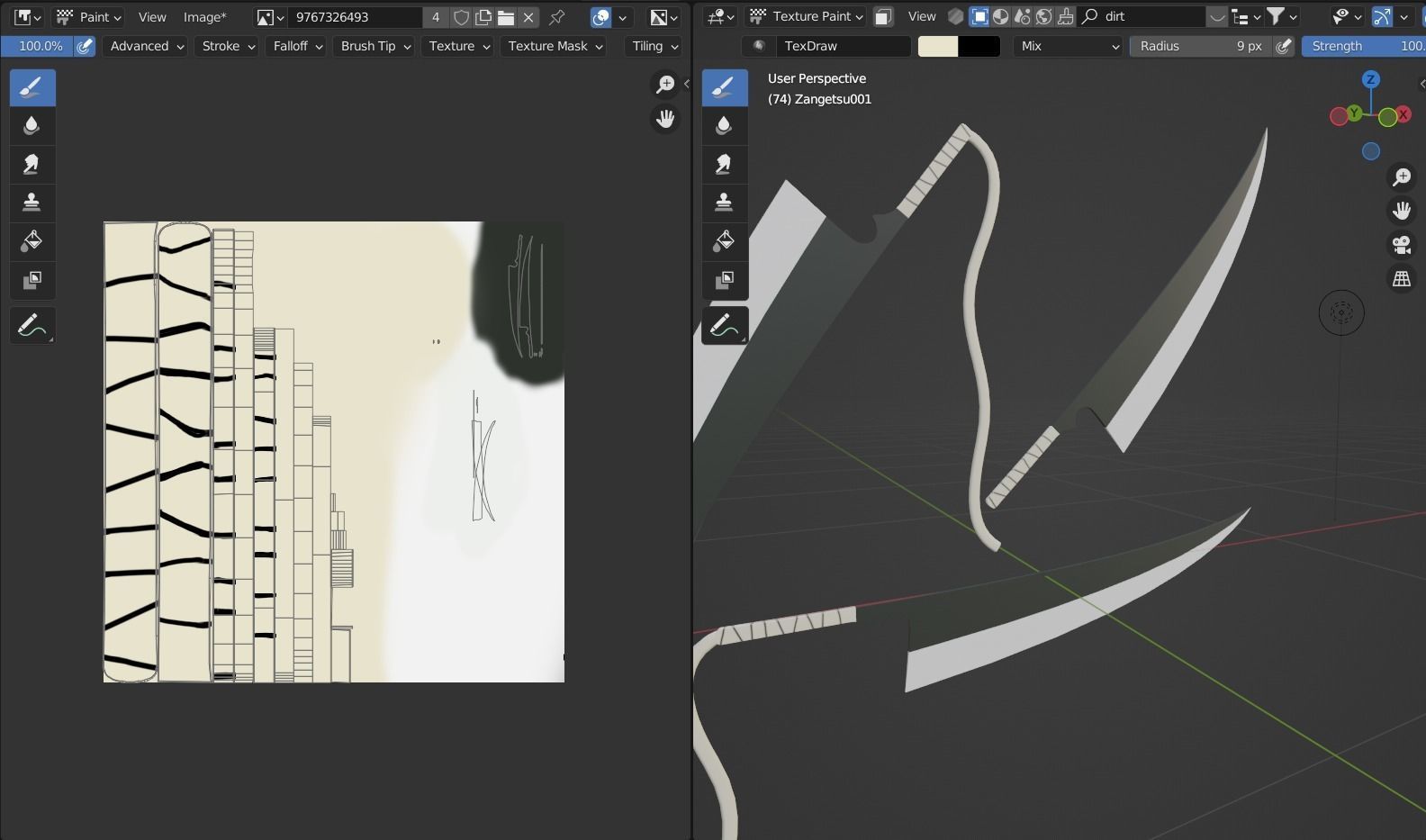Click the Y axis on the navigation gizmo

(1355, 114)
